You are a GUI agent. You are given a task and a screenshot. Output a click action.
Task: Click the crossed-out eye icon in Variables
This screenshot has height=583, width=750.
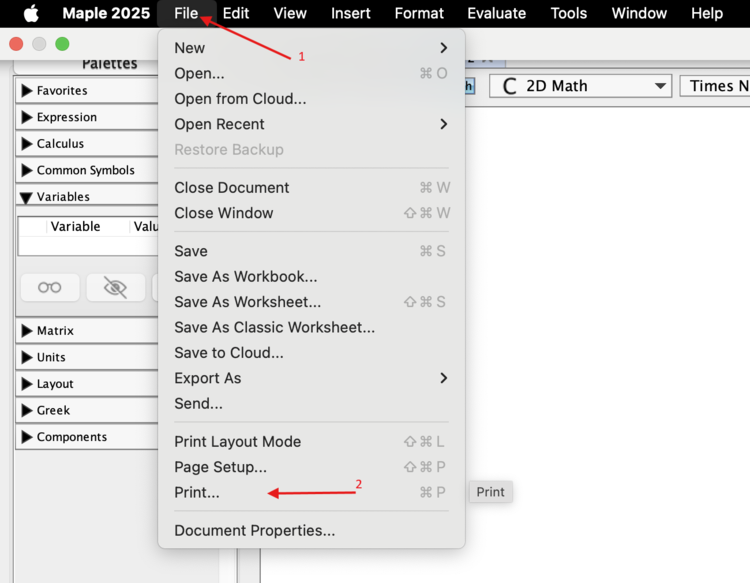115,288
